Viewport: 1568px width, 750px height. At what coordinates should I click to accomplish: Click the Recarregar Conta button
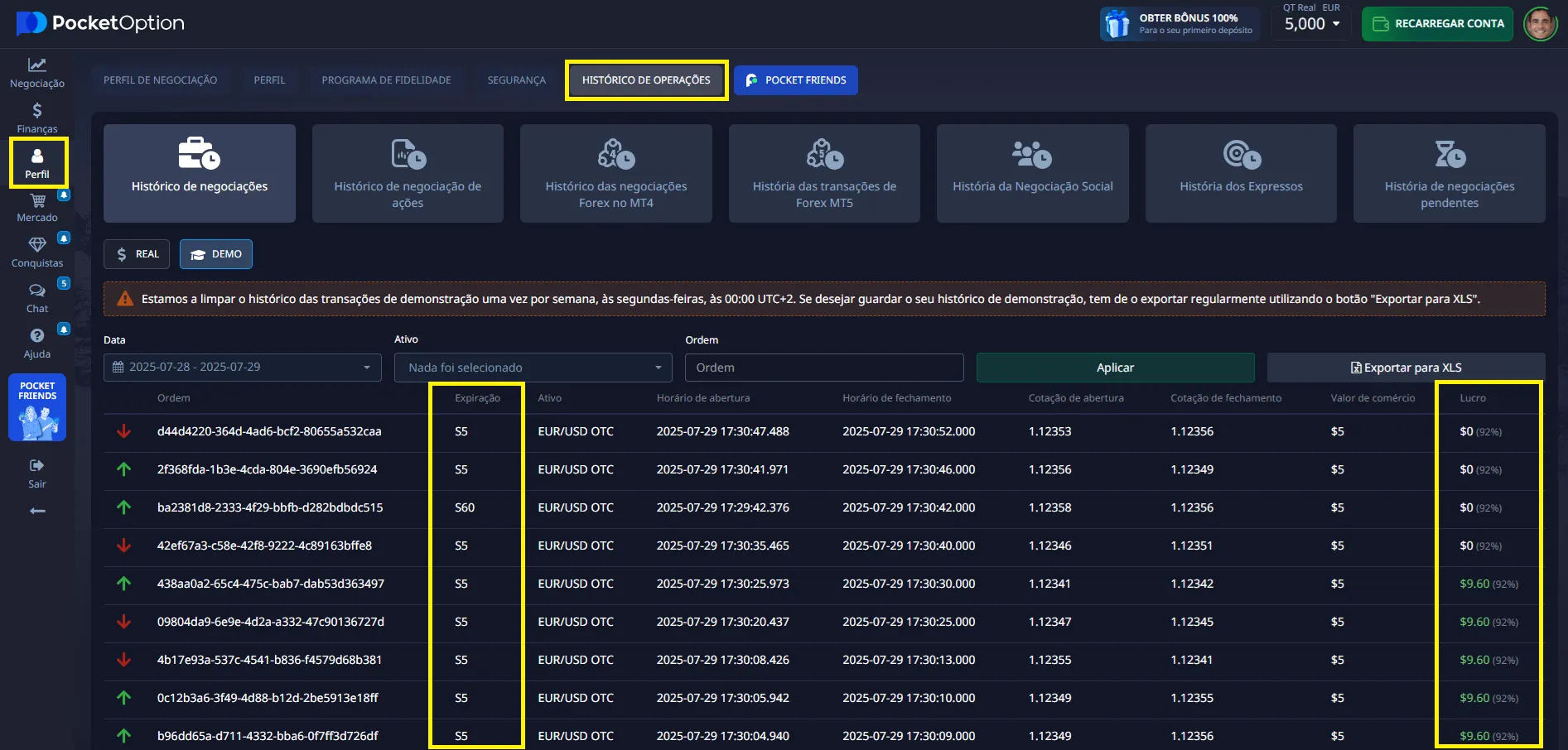pyautogui.click(x=1438, y=24)
